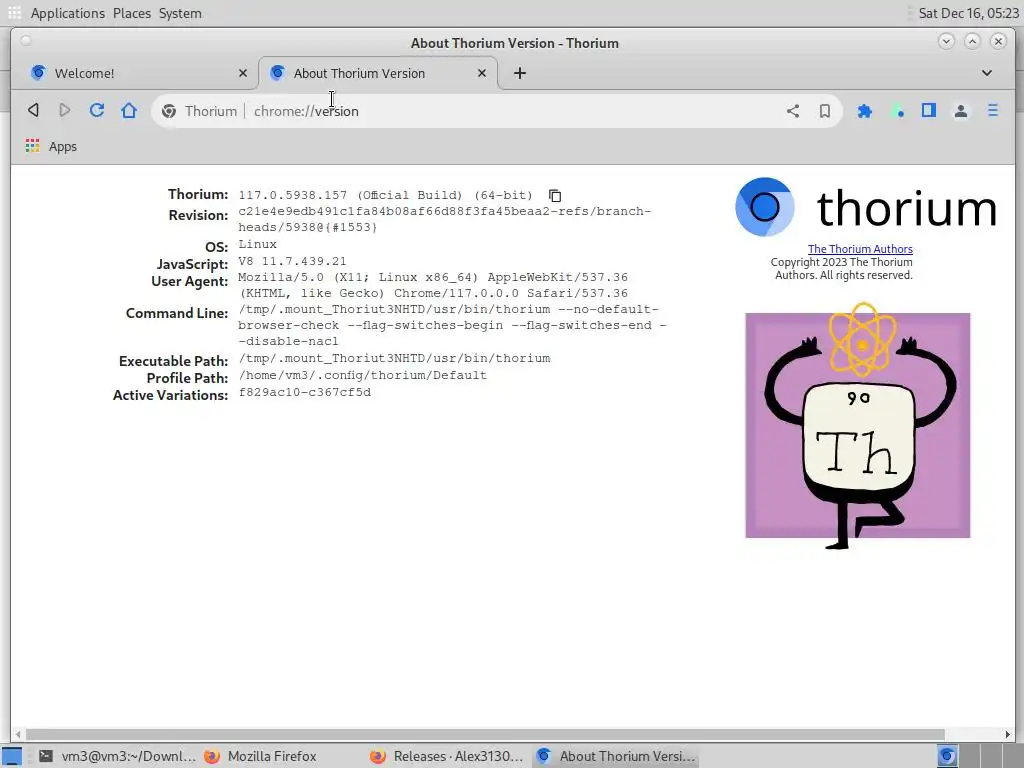Open the home page
Screen dimensions: 1024x768
click(x=129, y=110)
